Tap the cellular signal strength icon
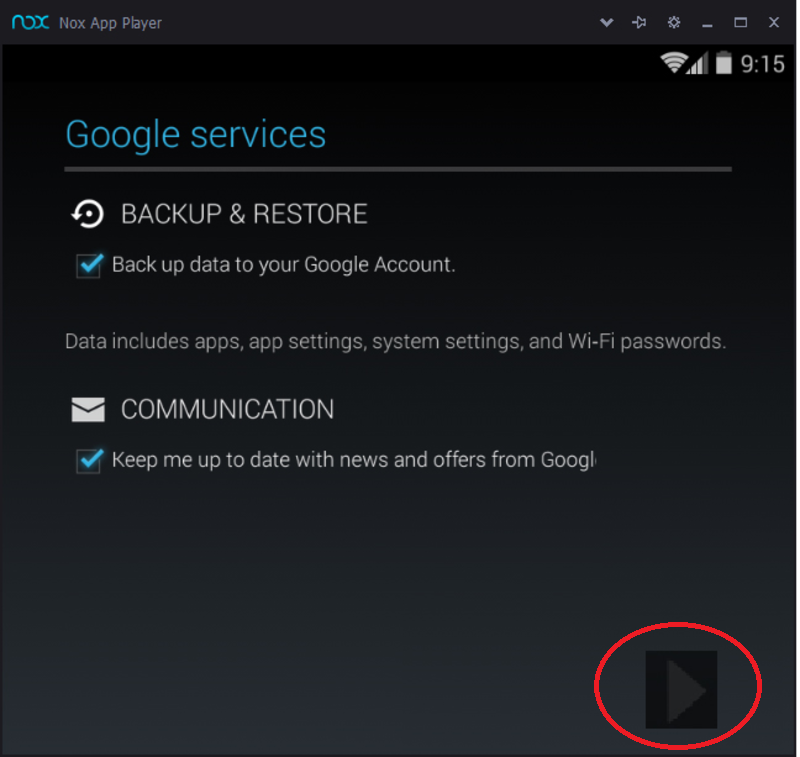This screenshot has width=800, height=757. coord(699,63)
